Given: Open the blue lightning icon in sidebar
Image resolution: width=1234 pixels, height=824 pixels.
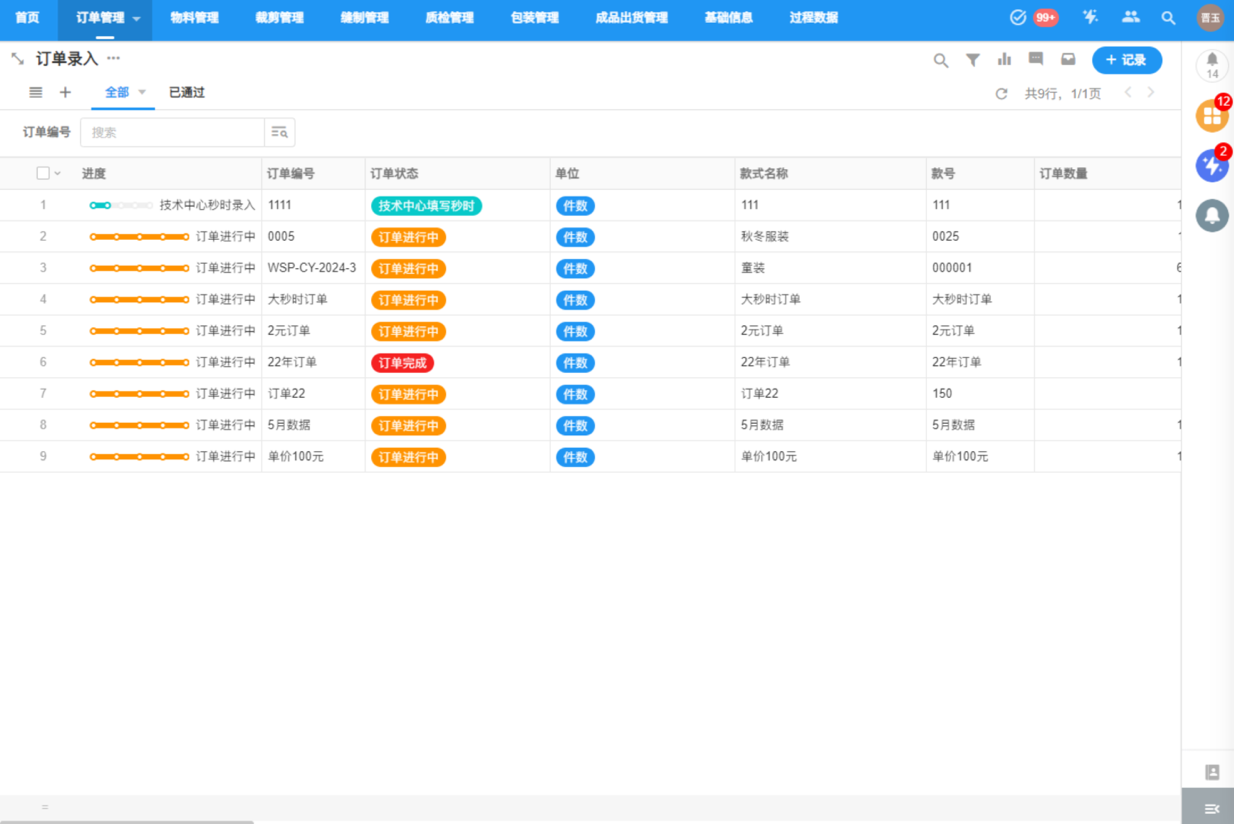Looking at the screenshot, I should point(1212,166).
